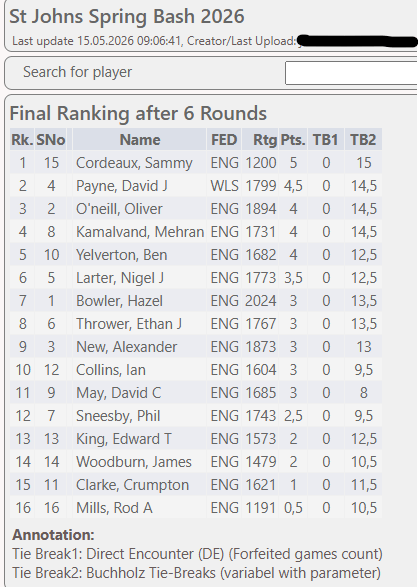Open Clarke, Crumpton player details
Screen dimensions: 418x587
click(x=132, y=485)
